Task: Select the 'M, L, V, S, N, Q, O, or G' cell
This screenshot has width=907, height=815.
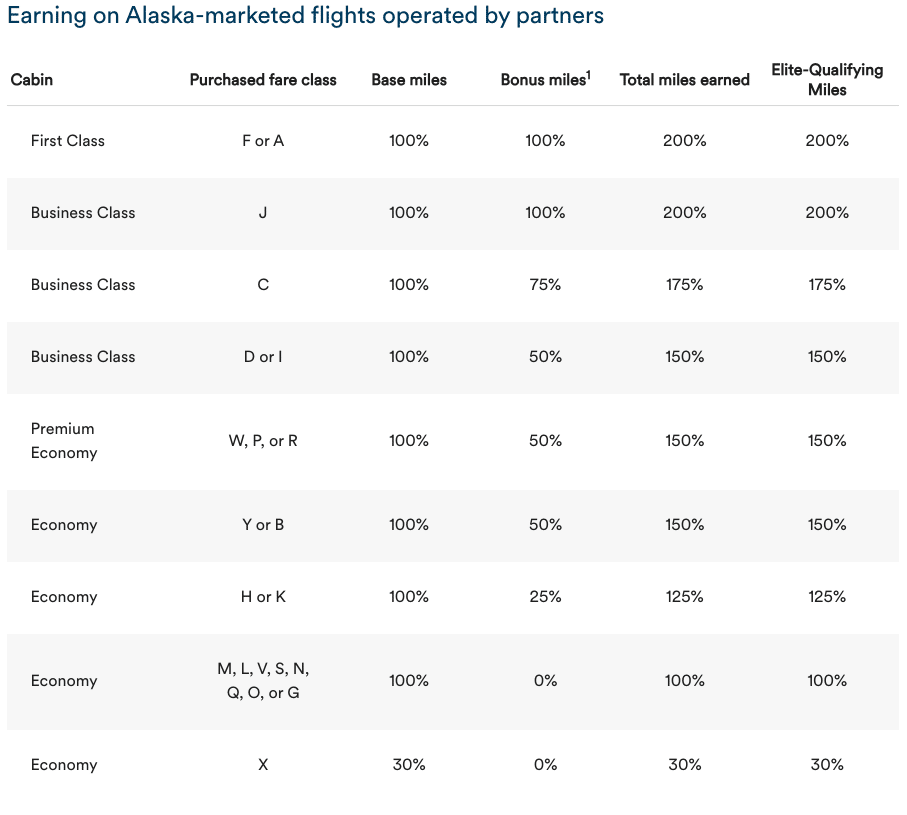Action: coord(263,681)
